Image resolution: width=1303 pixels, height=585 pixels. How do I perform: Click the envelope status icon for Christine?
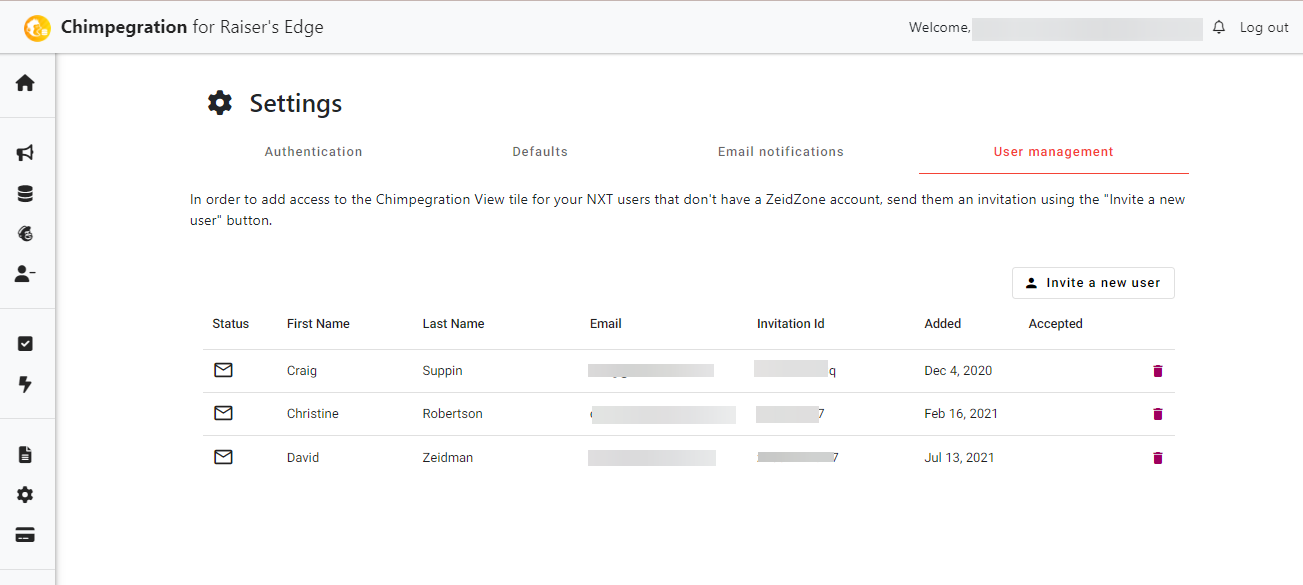(x=223, y=413)
